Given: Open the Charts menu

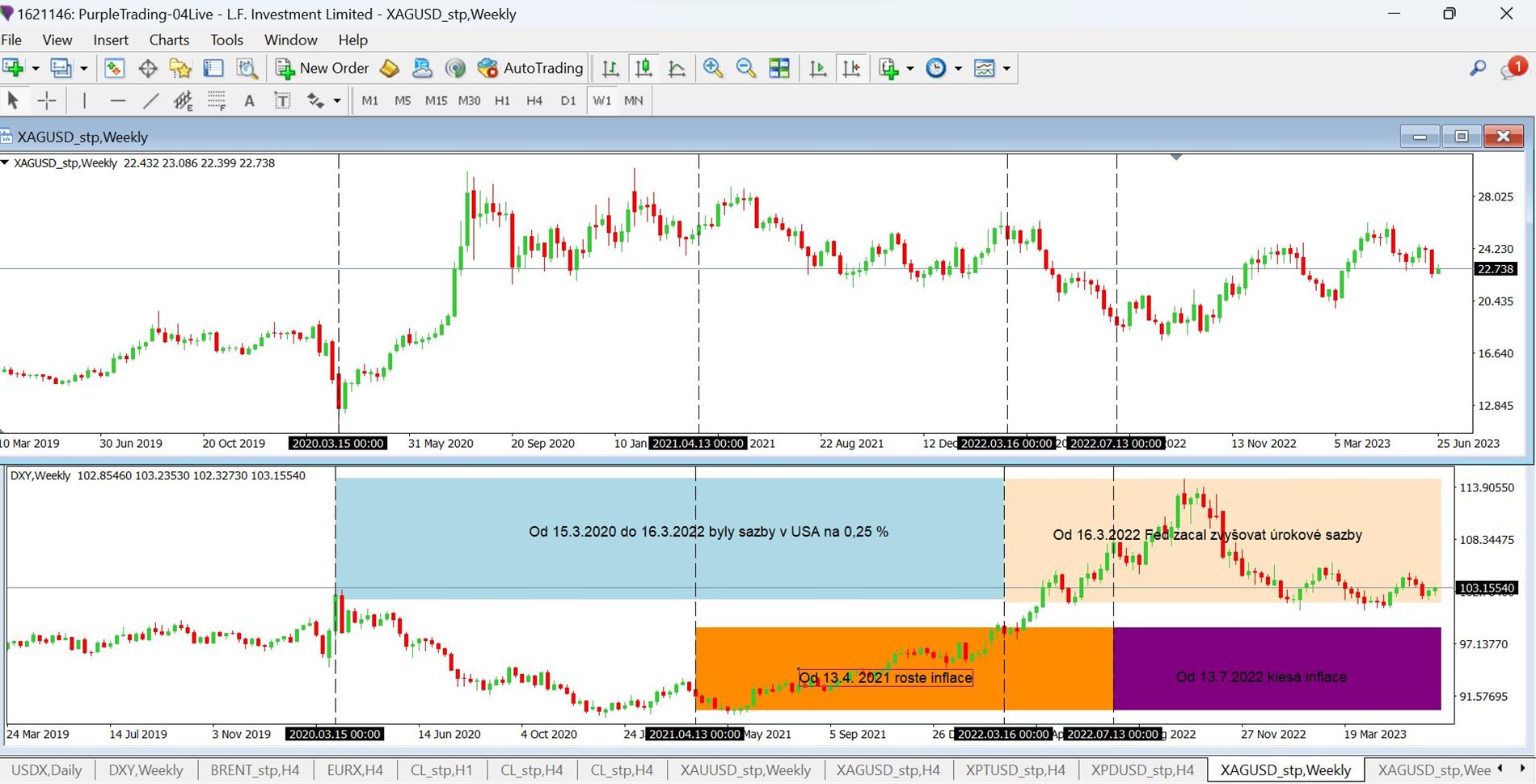Looking at the screenshot, I should pos(169,40).
